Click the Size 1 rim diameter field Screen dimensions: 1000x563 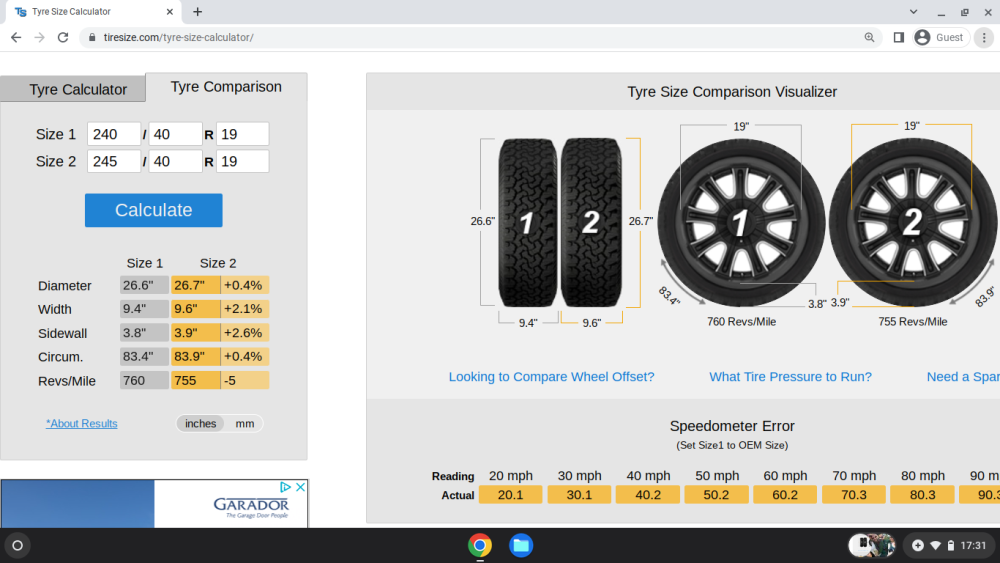(242, 135)
